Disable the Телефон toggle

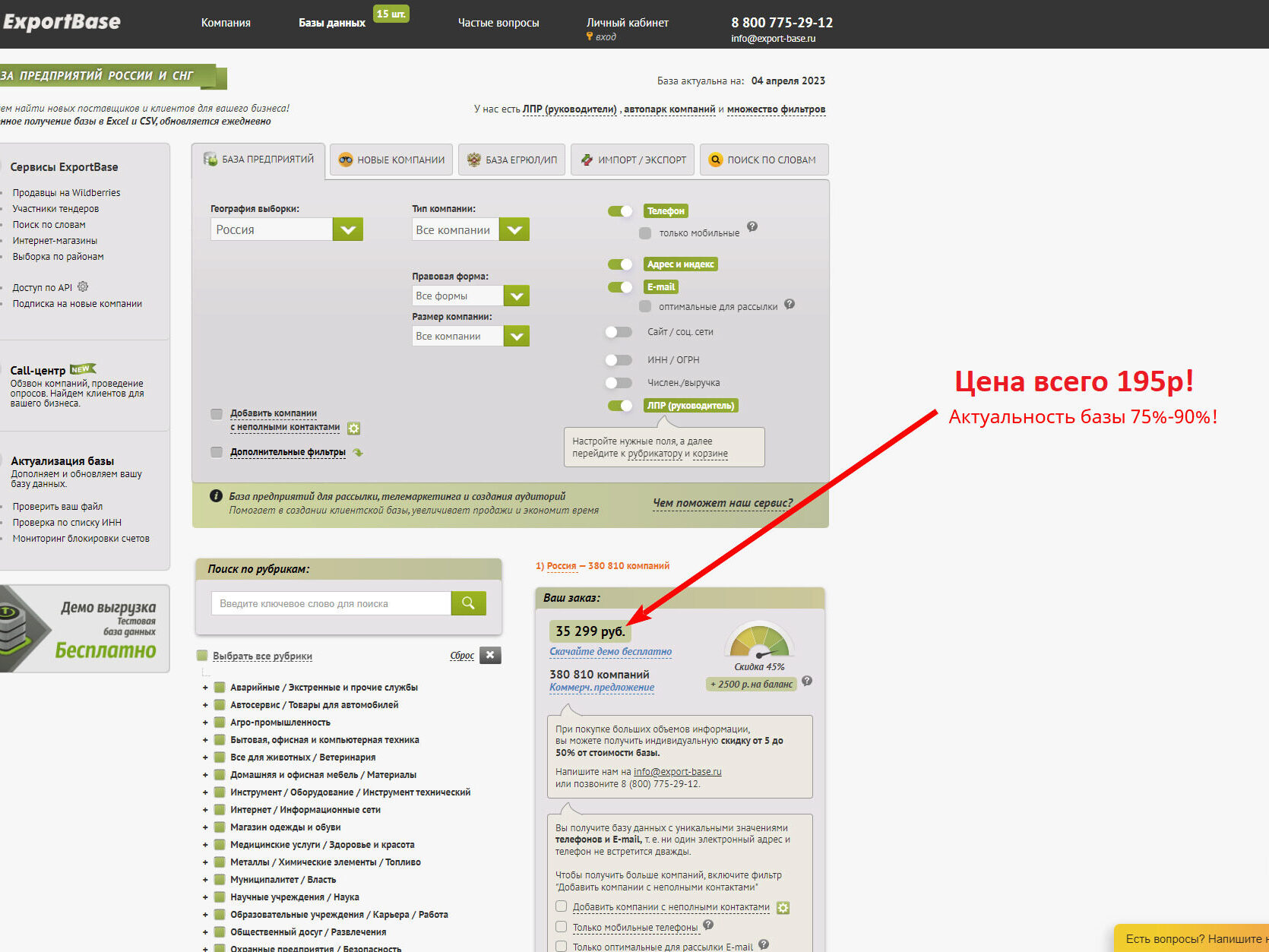click(620, 211)
